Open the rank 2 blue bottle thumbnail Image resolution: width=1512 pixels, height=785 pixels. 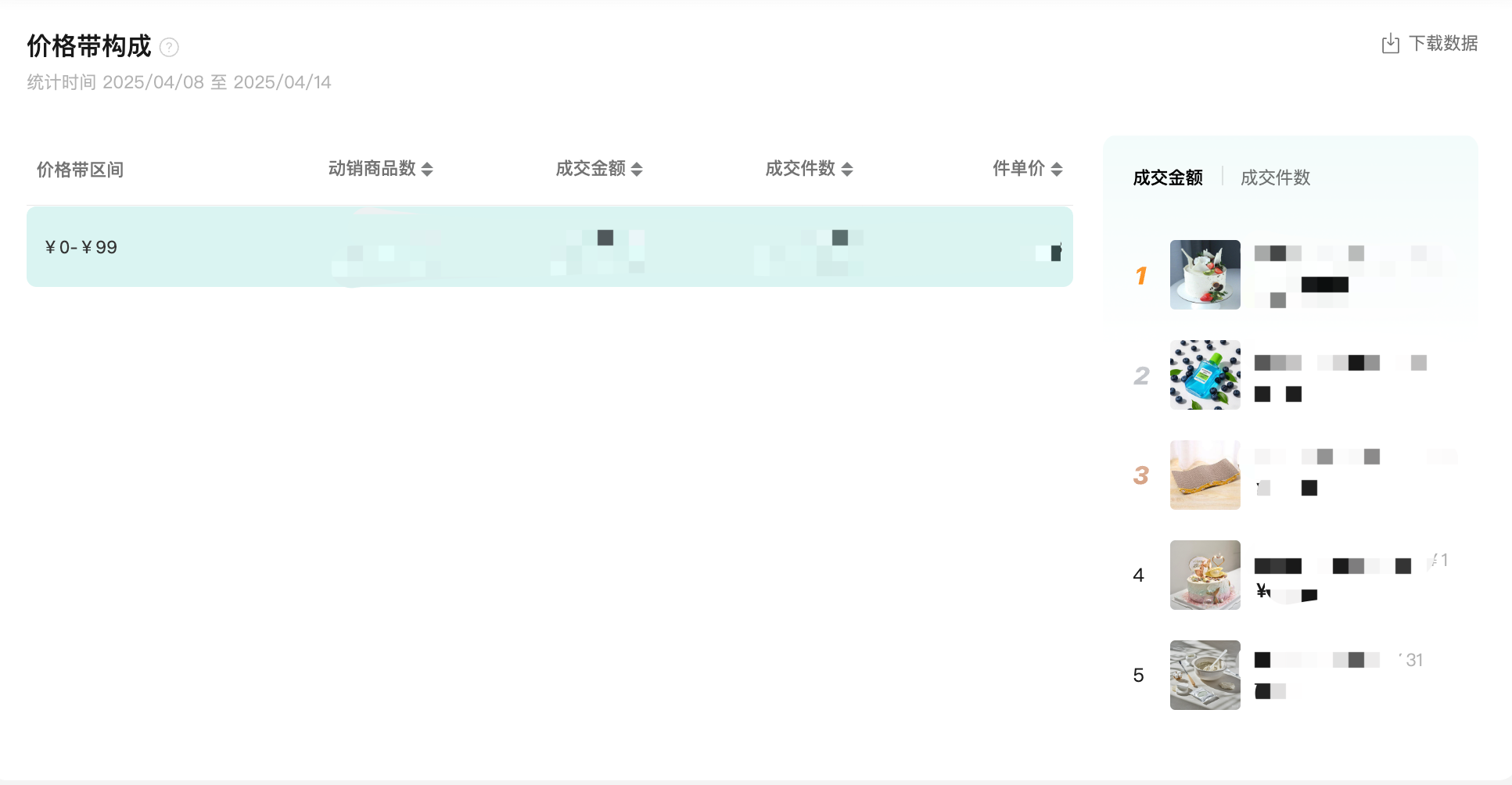pyautogui.click(x=1205, y=375)
